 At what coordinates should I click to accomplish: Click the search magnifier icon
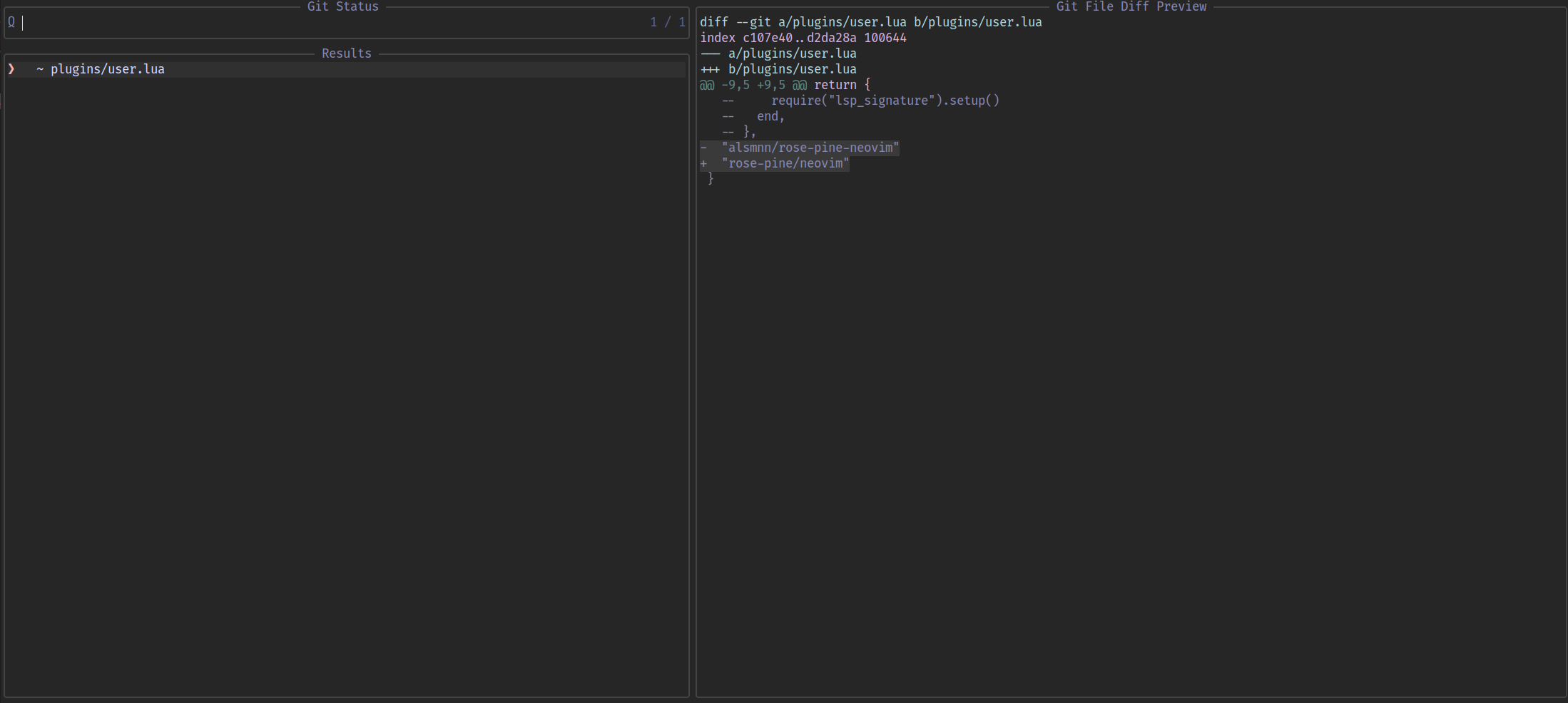point(11,22)
